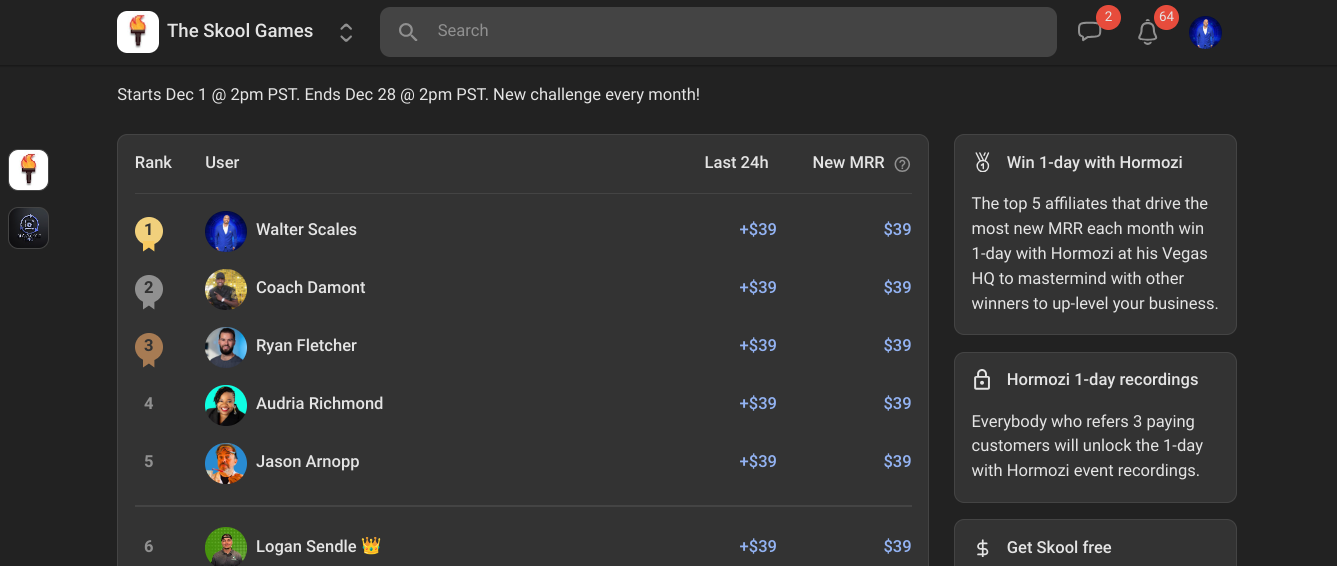Viewport: 1337px width, 566px height.
Task: Click Ryan Fletcher's avatar
Action: [x=226, y=346]
